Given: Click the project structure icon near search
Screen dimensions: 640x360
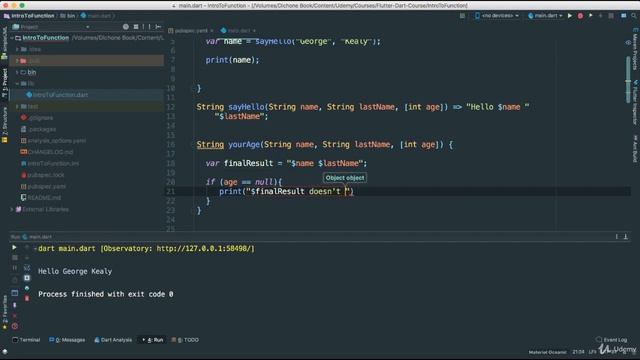Looking at the screenshot, I should [624, 16].
